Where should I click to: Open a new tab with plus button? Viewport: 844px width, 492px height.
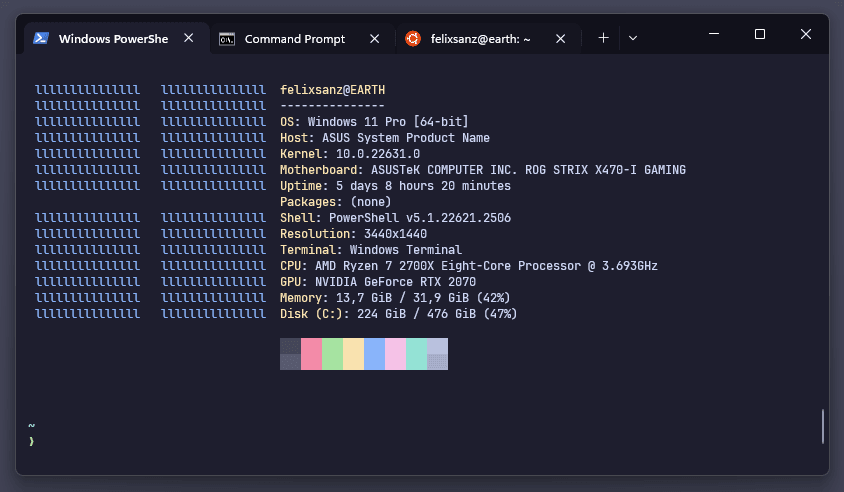pyautogui.click(x=603, y=38)
